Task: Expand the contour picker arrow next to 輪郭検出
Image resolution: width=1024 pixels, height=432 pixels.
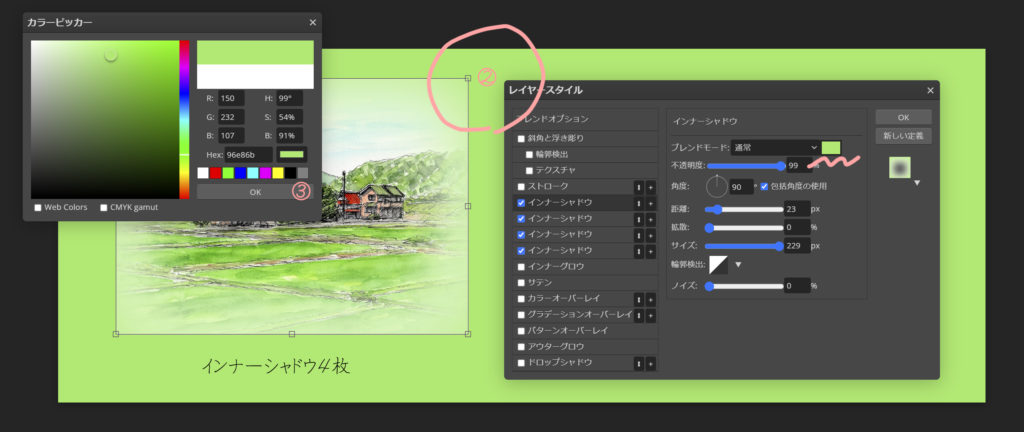Action: [739, 265]
